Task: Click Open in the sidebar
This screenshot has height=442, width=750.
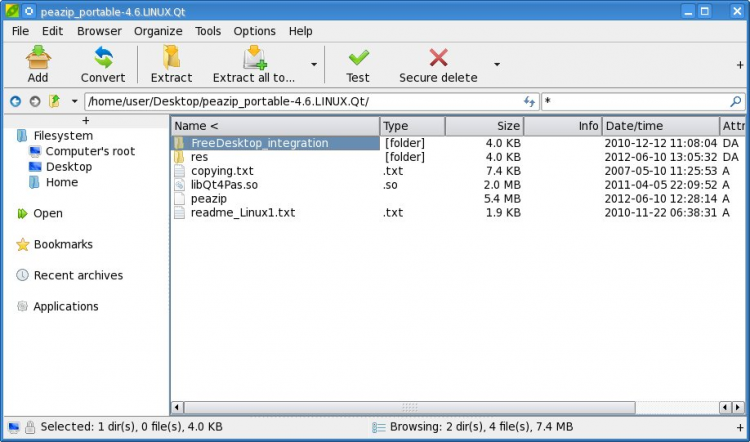Action: tap(47, 213)
